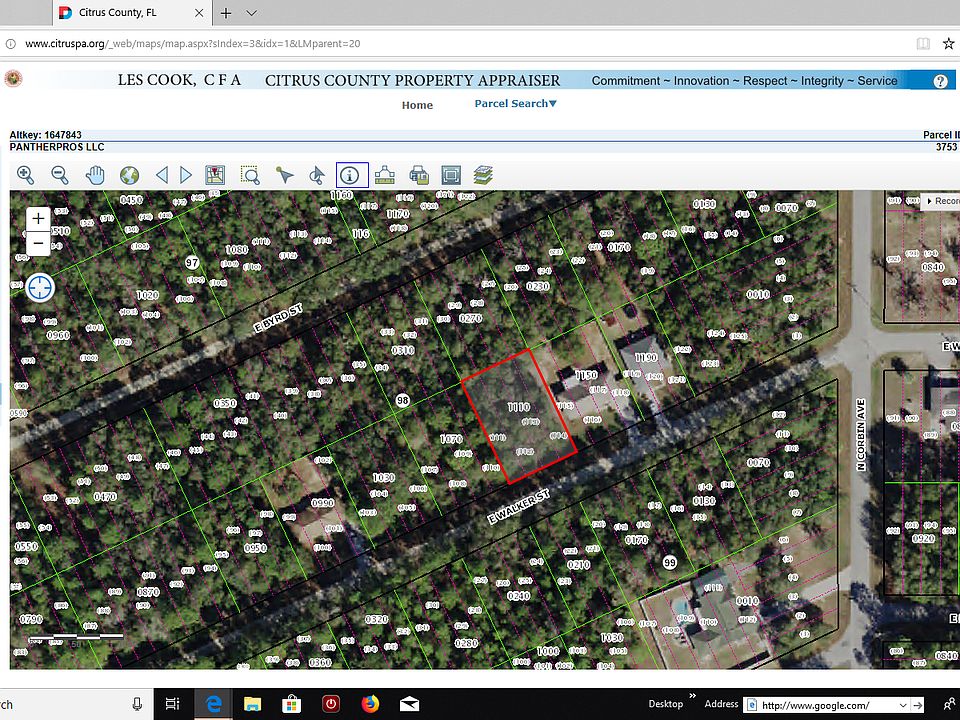Choose the select parcel pointer tool

click(x=284, y=175)
